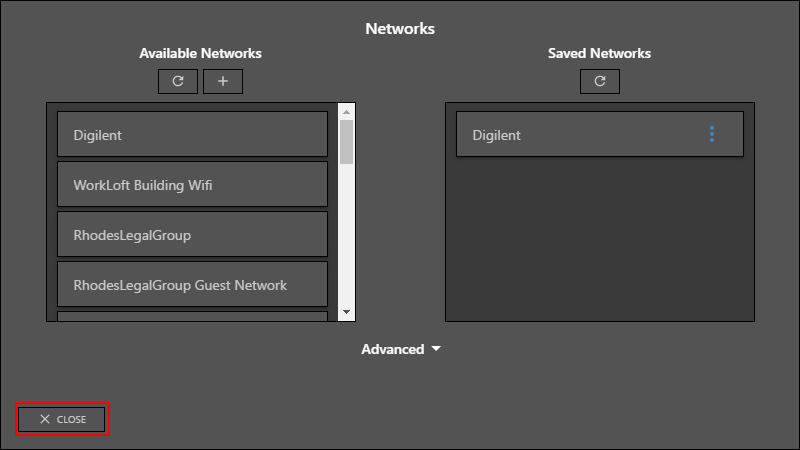Click the scrollbar down arrow in Available Networks

pyautogui.click(x=346, y=312)
